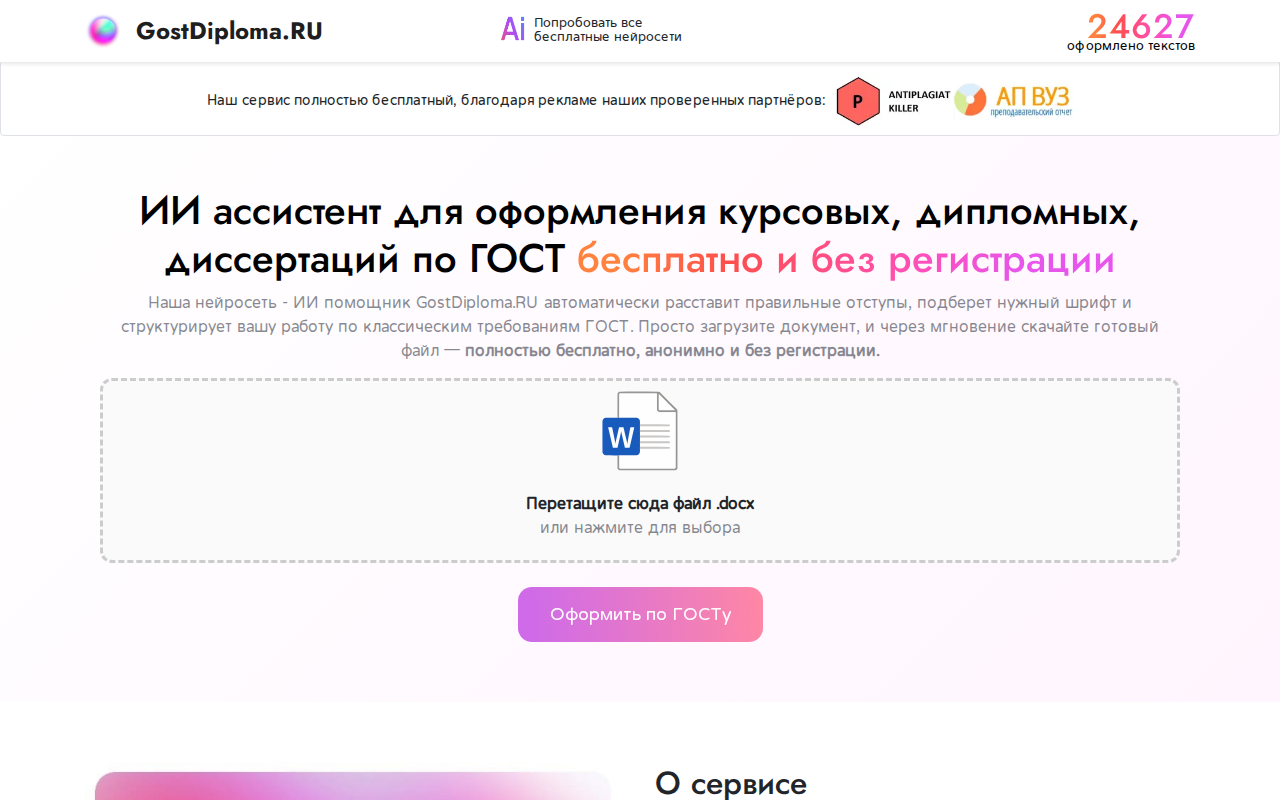
Task: Click the partner advertising notice text
Action: point(517,100)
